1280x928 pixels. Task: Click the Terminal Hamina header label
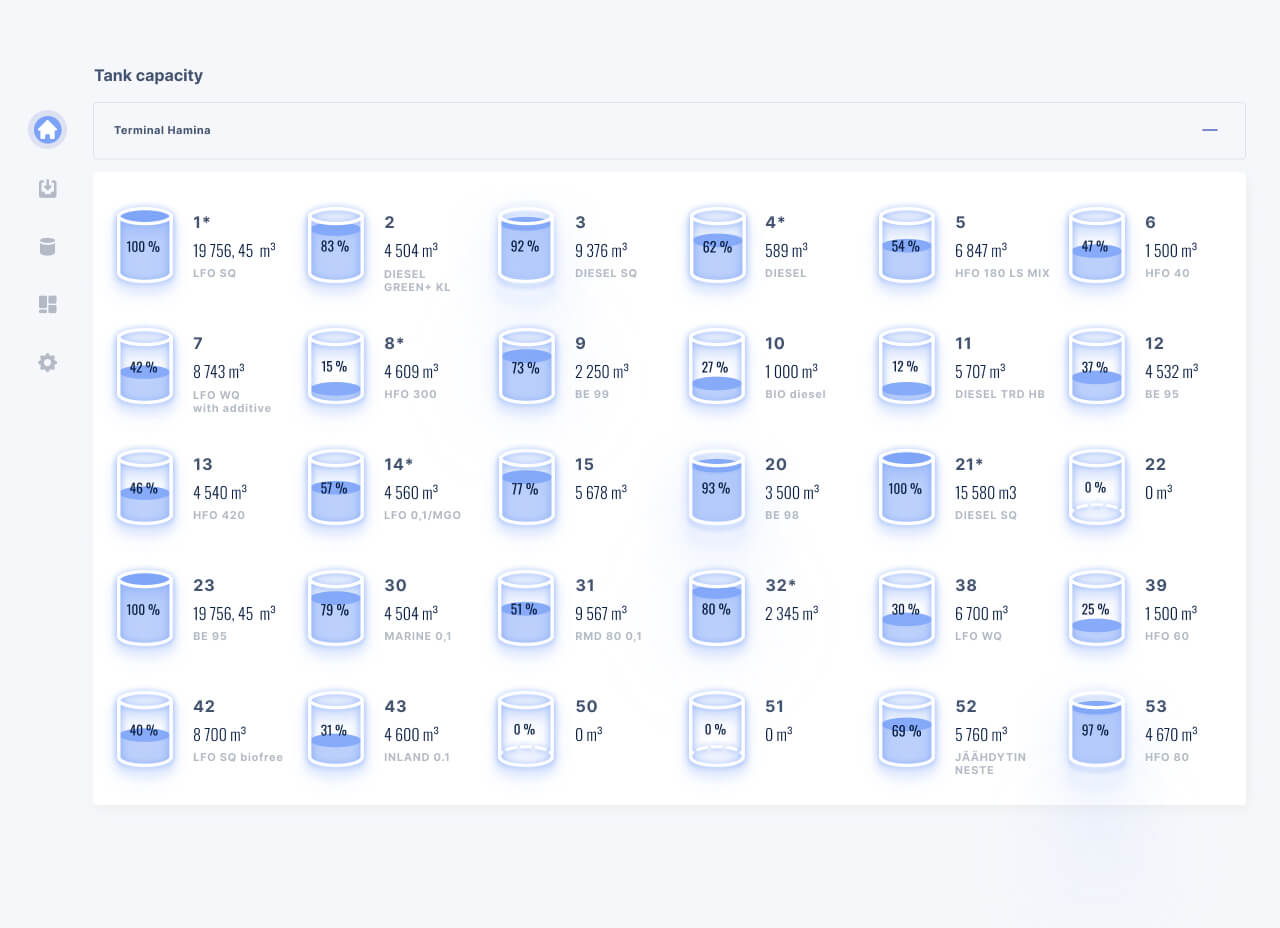pyautogui.click(x=162, y=130)
